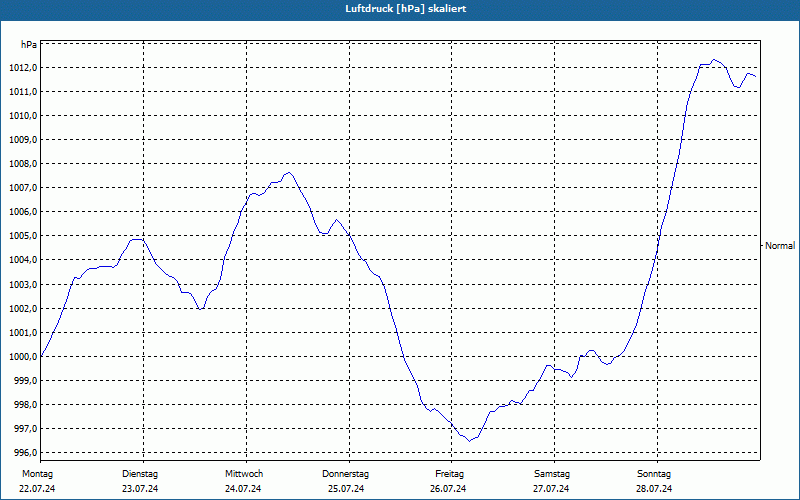The height and width of the screenshot is (500, 800).
Task: Click the 1007,0 axis value
Action: [23, 188]
